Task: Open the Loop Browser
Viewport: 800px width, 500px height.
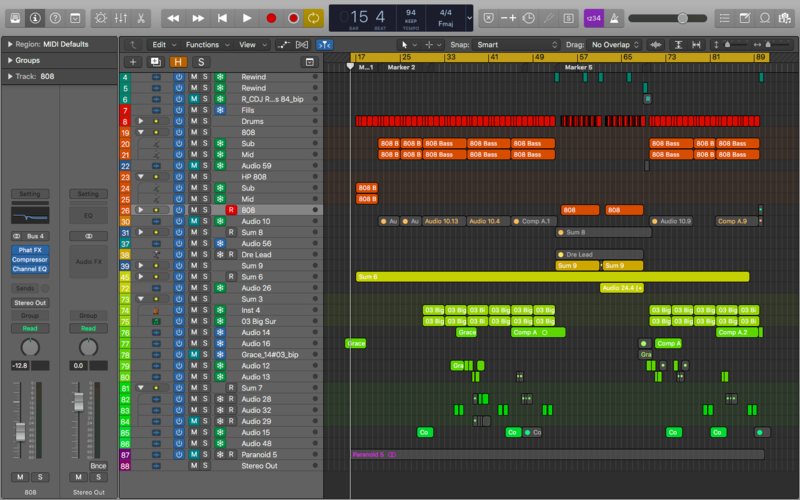Action: tap(767, 18)
